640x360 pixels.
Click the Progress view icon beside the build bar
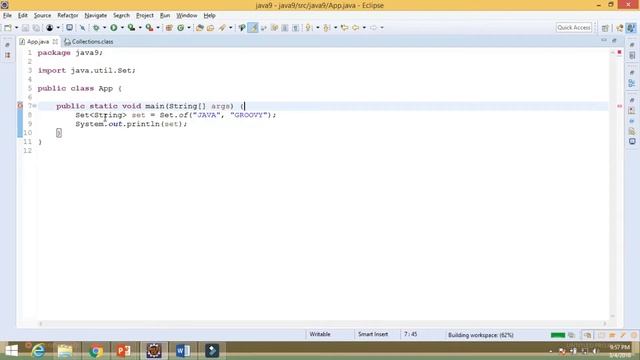tap(571, 335)
